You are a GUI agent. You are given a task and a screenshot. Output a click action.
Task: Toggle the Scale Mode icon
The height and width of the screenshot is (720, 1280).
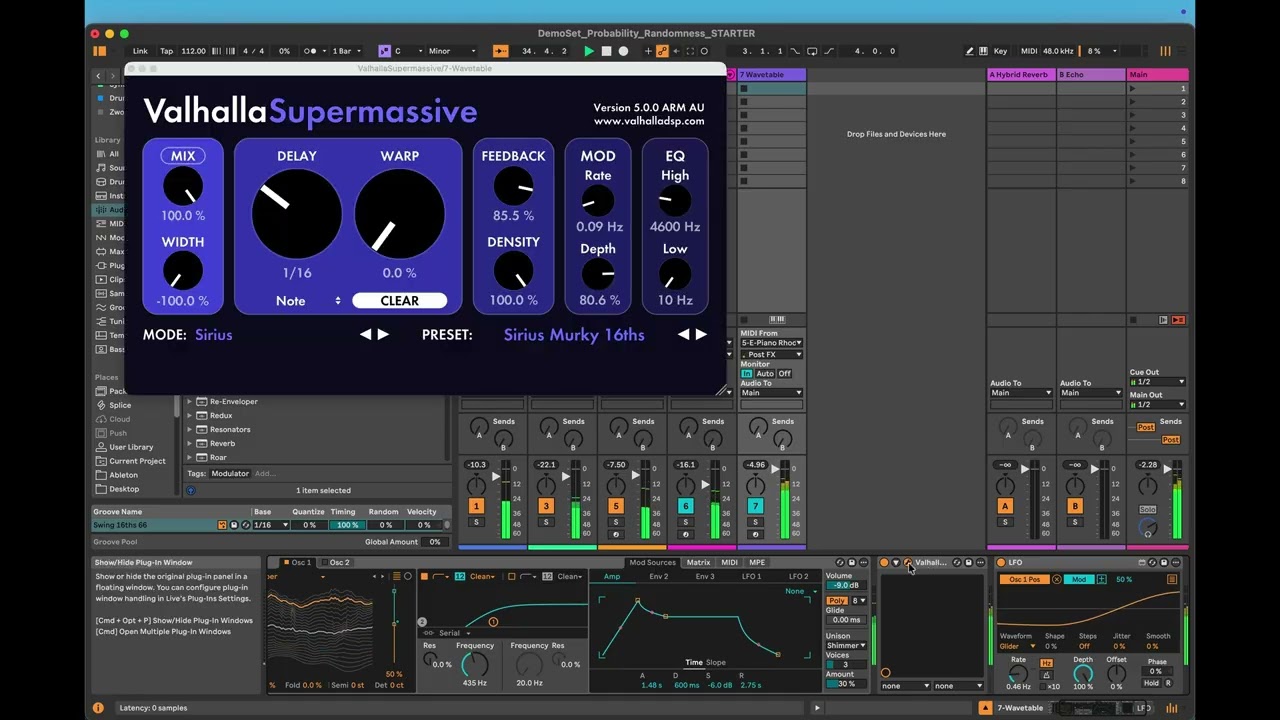384,51
